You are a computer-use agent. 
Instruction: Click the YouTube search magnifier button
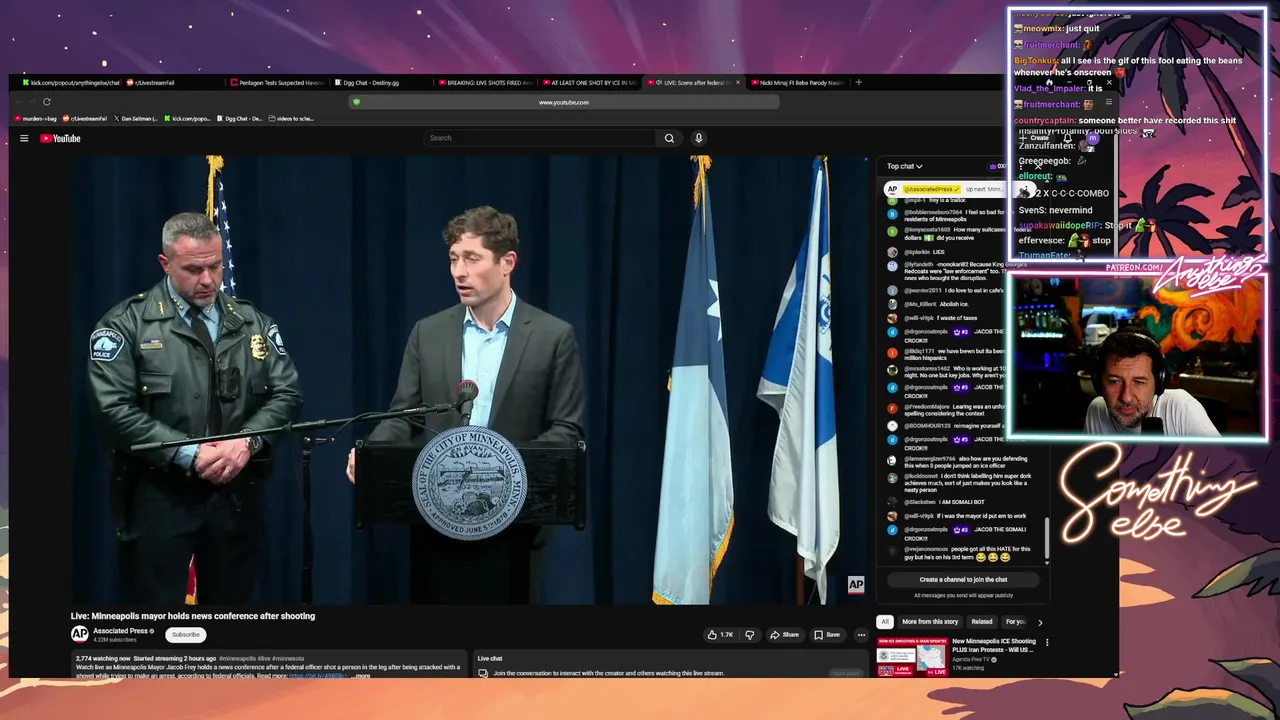click(669, 138)
